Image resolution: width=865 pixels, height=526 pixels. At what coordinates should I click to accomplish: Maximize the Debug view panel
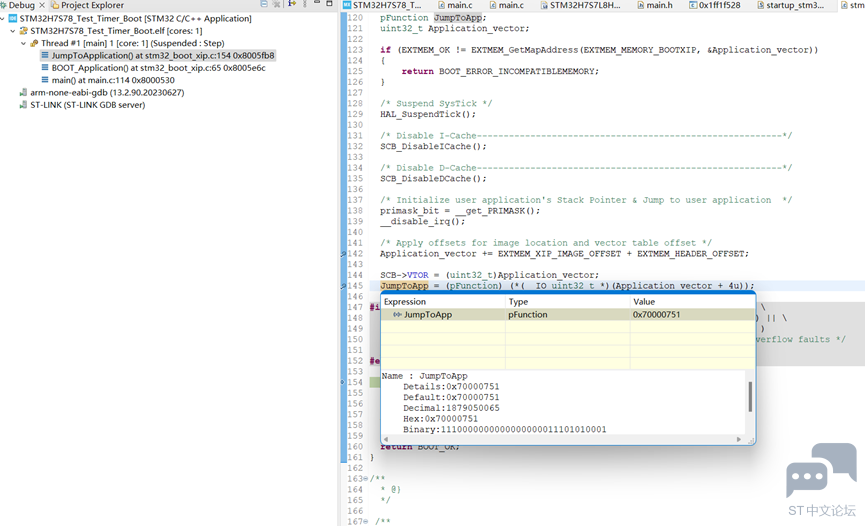(x=329, y=3)
